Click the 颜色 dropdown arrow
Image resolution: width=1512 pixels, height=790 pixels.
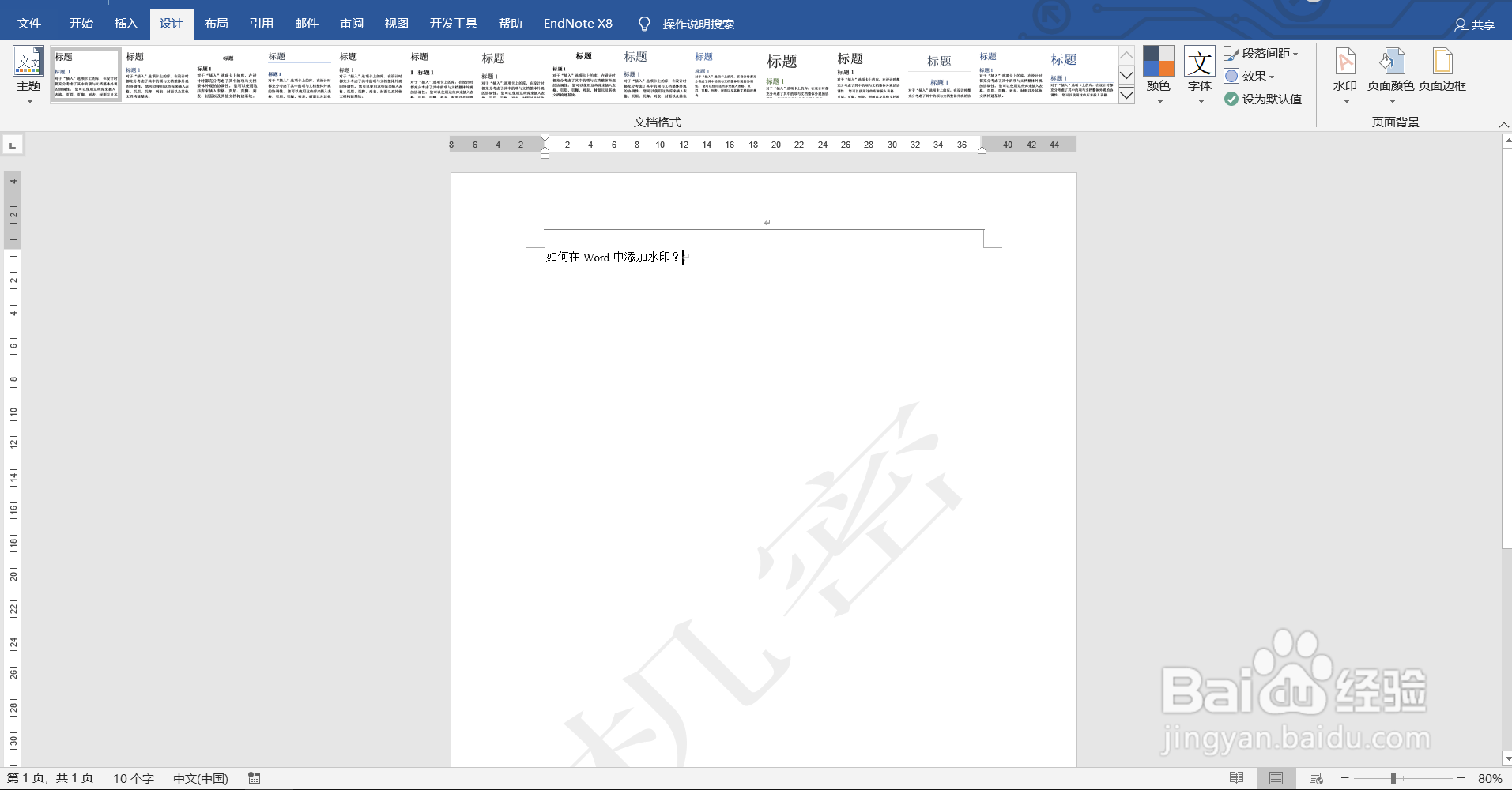(1159, 101)
